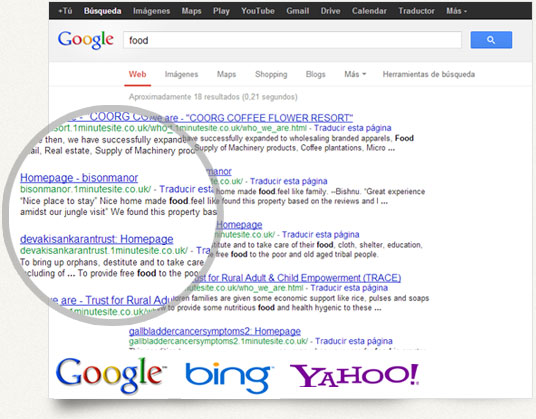Expand the Más dropdown below search box
Image resolution: width=536 pixels, height=419 pixels.
click(355, 74)
